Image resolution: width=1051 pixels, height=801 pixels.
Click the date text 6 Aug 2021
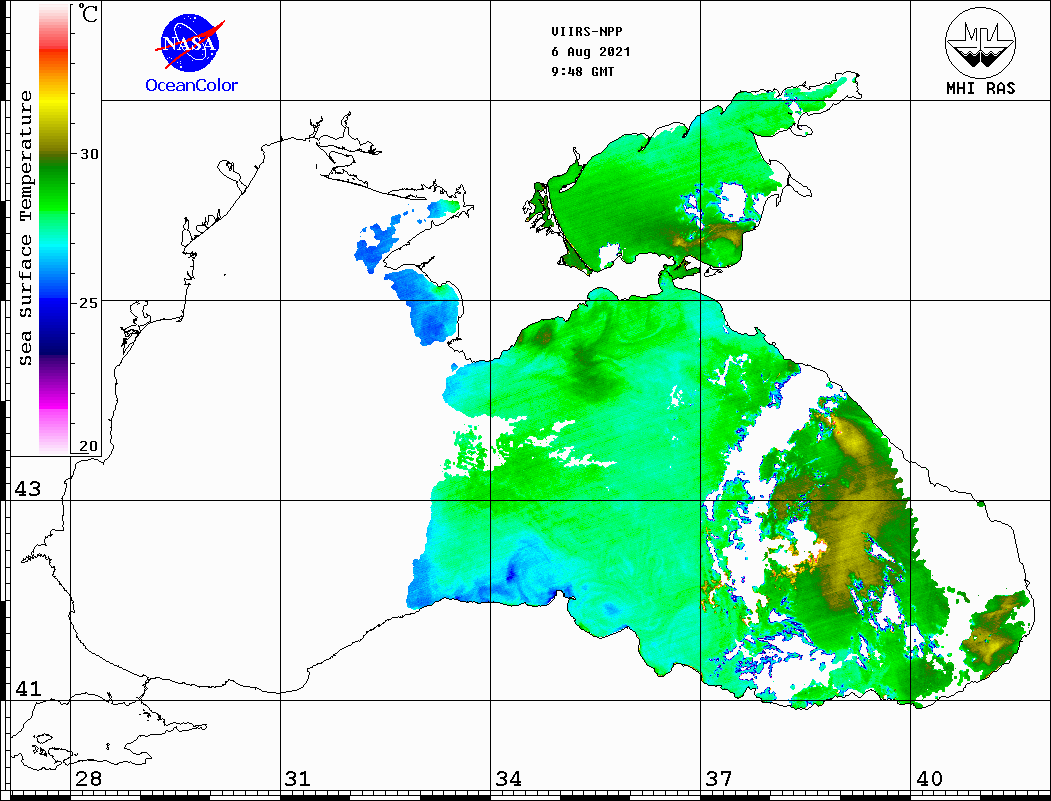(x=591, y=52)
